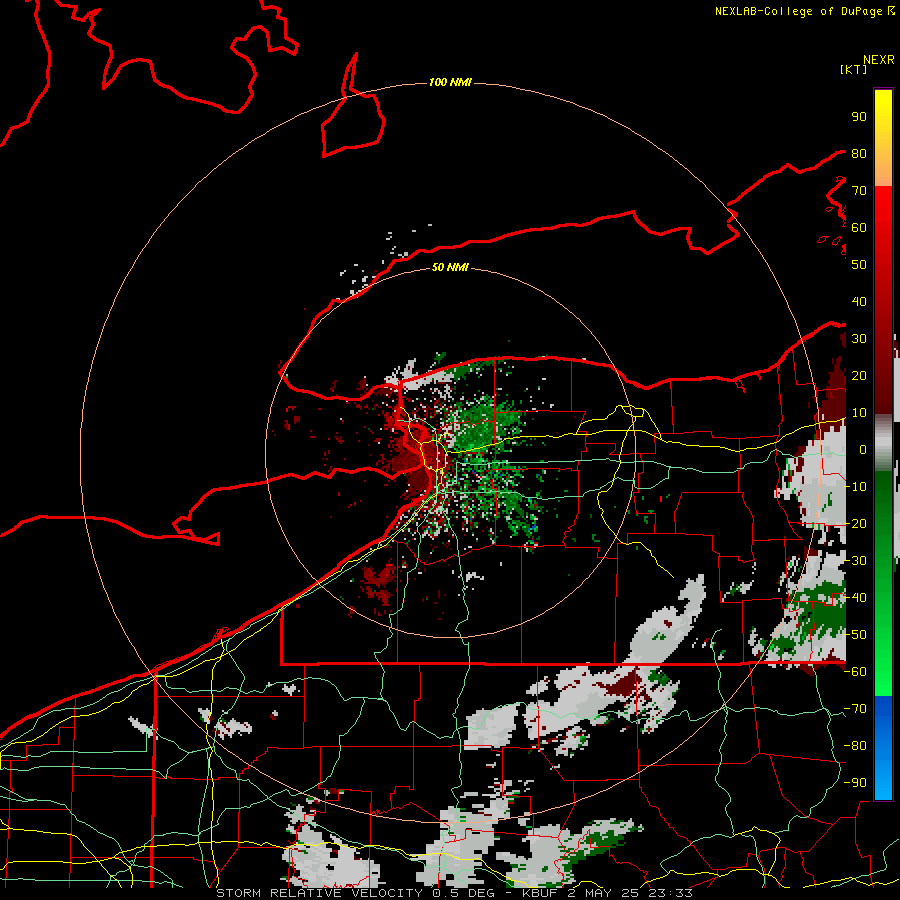Click the 50 value on the color scale
The image size is (900, 900).
click(x=859, y=265)
